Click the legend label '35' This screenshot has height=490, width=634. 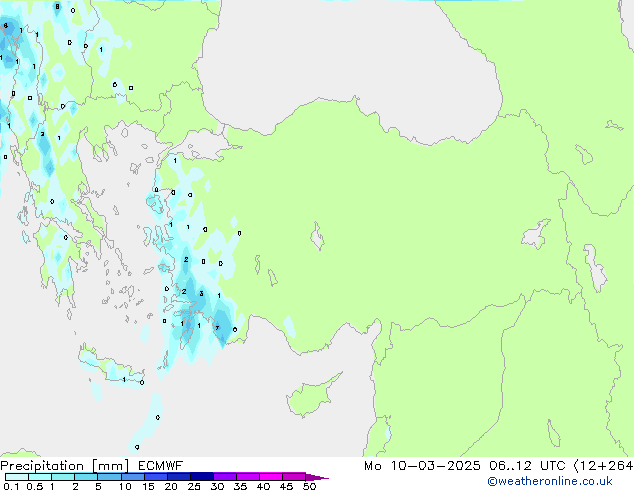coord(241,486)
